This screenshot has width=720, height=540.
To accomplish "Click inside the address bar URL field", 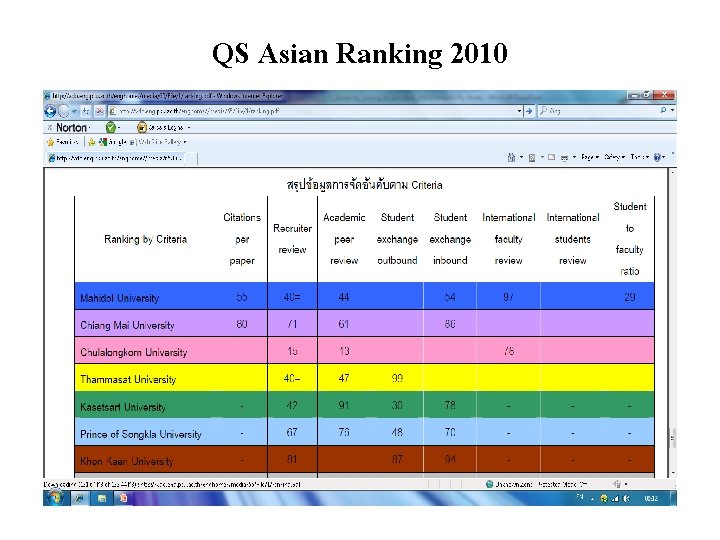I will tap(312, 111).
